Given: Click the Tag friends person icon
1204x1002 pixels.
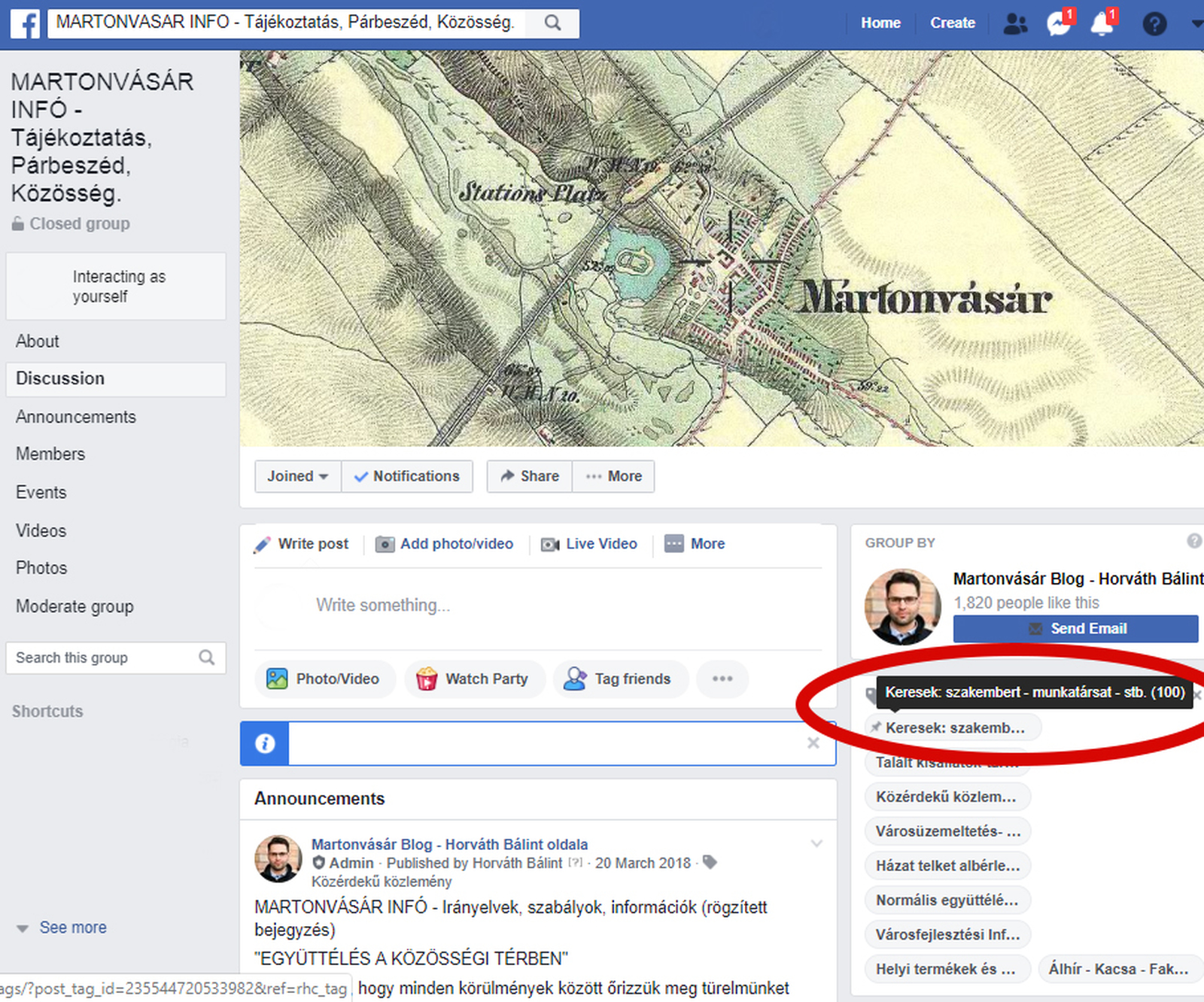Looking at the screenshot, I should coord(575,679).
